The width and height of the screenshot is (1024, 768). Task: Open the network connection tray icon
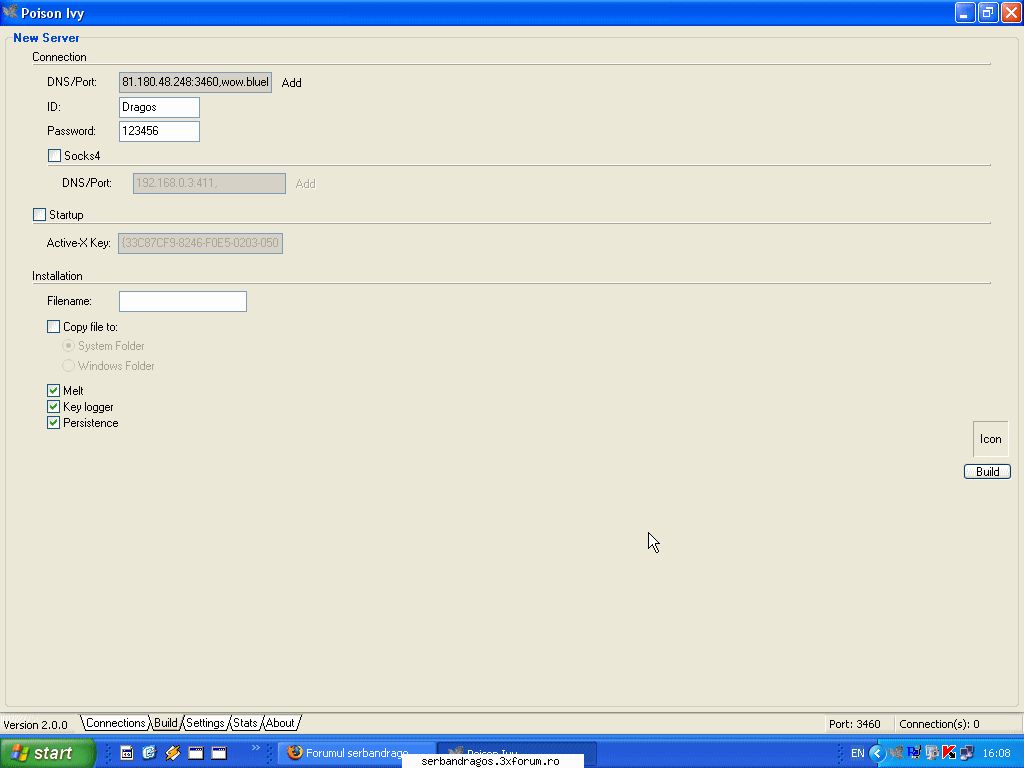(x=967, y=753)
